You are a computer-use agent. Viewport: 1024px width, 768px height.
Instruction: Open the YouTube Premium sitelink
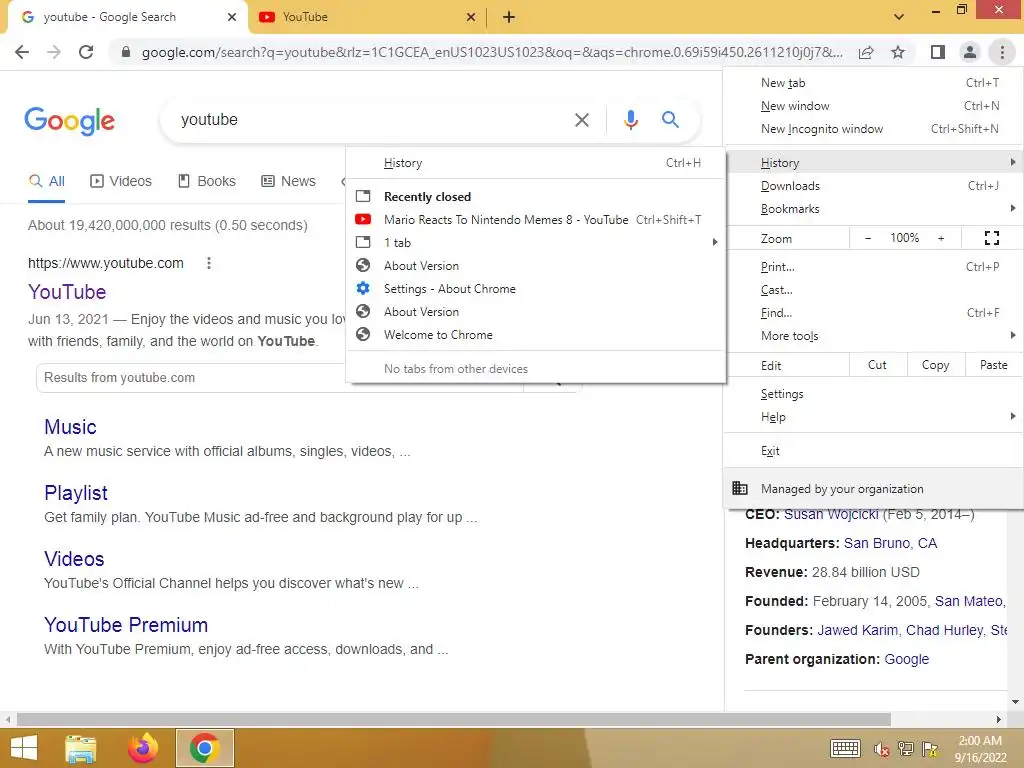click(x=126, y=625)
